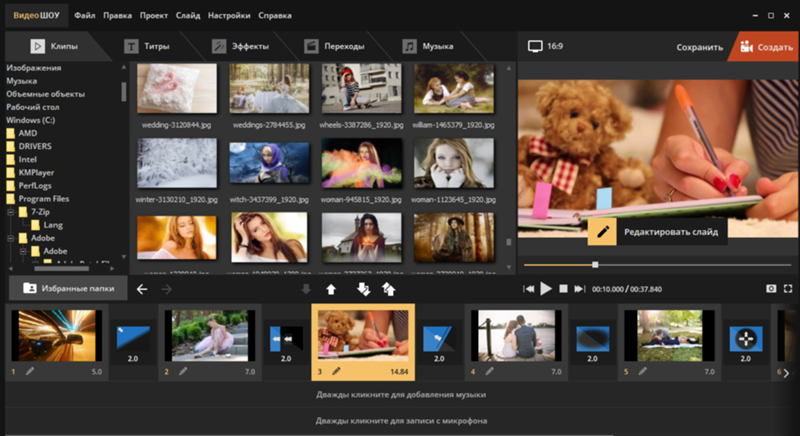
Task: Switch to the Переходы tab
Action: click(334, 46)
